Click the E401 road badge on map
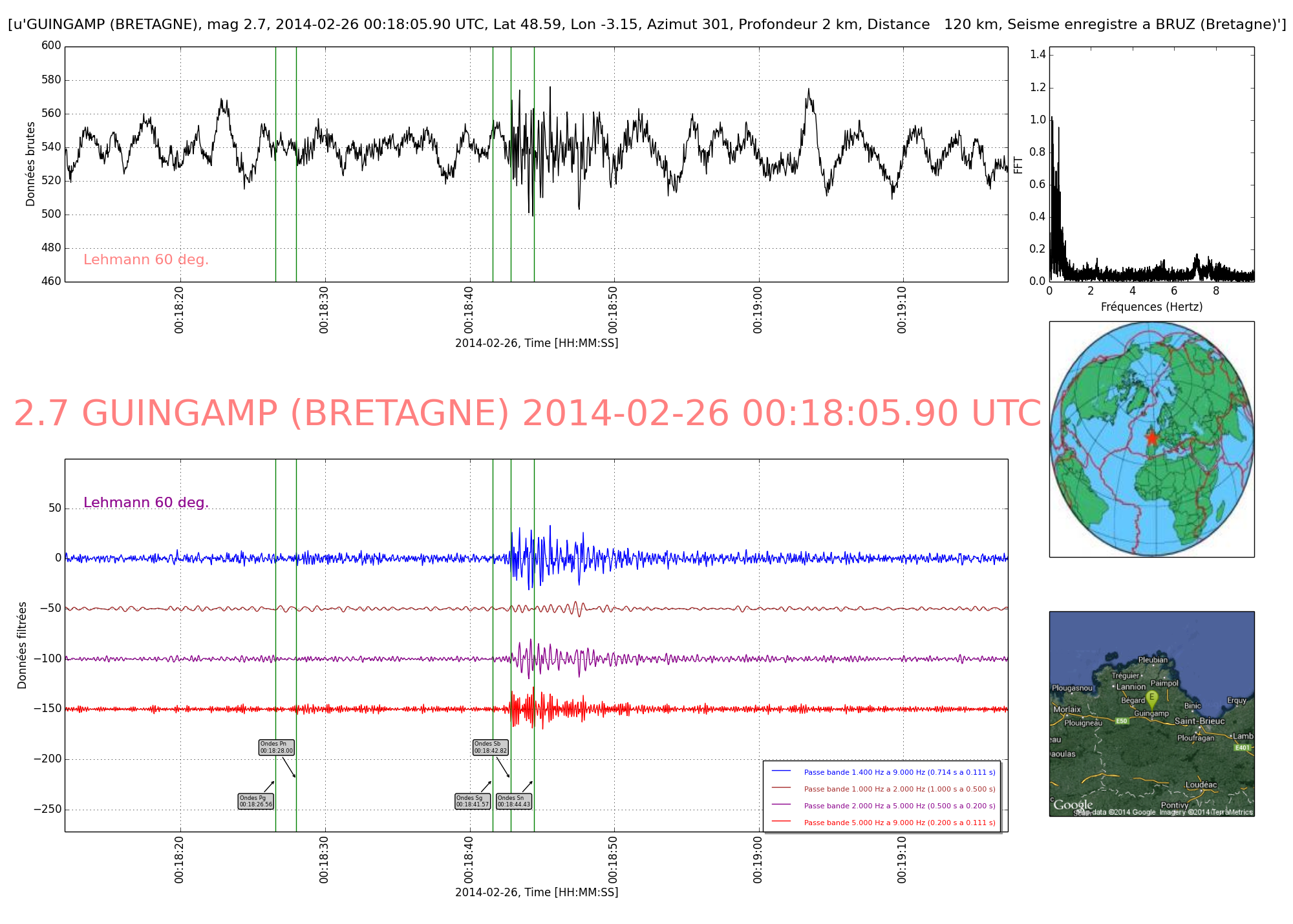 [x=1242, y=748]
